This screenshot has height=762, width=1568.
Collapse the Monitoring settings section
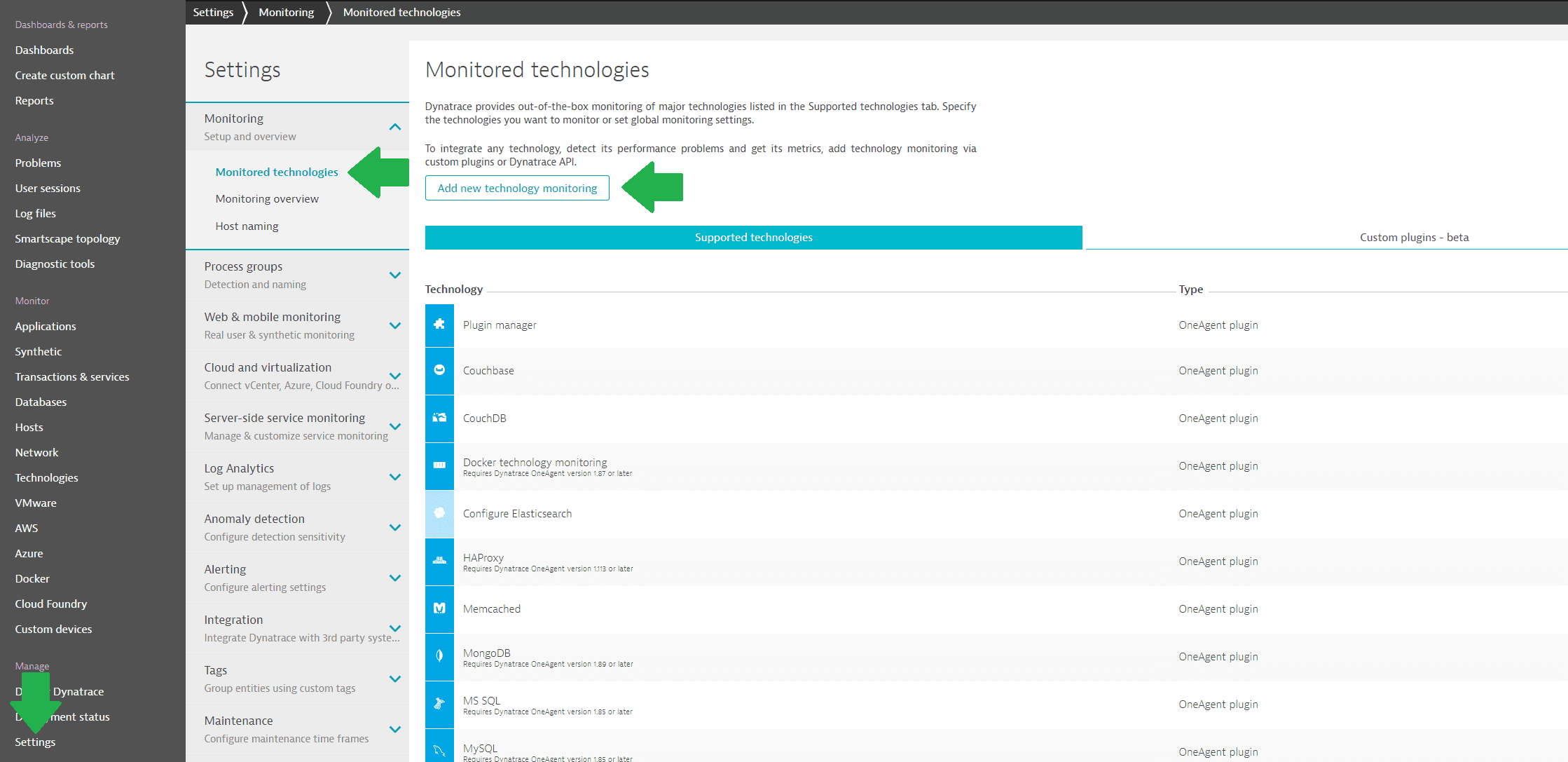pos(395,127)
